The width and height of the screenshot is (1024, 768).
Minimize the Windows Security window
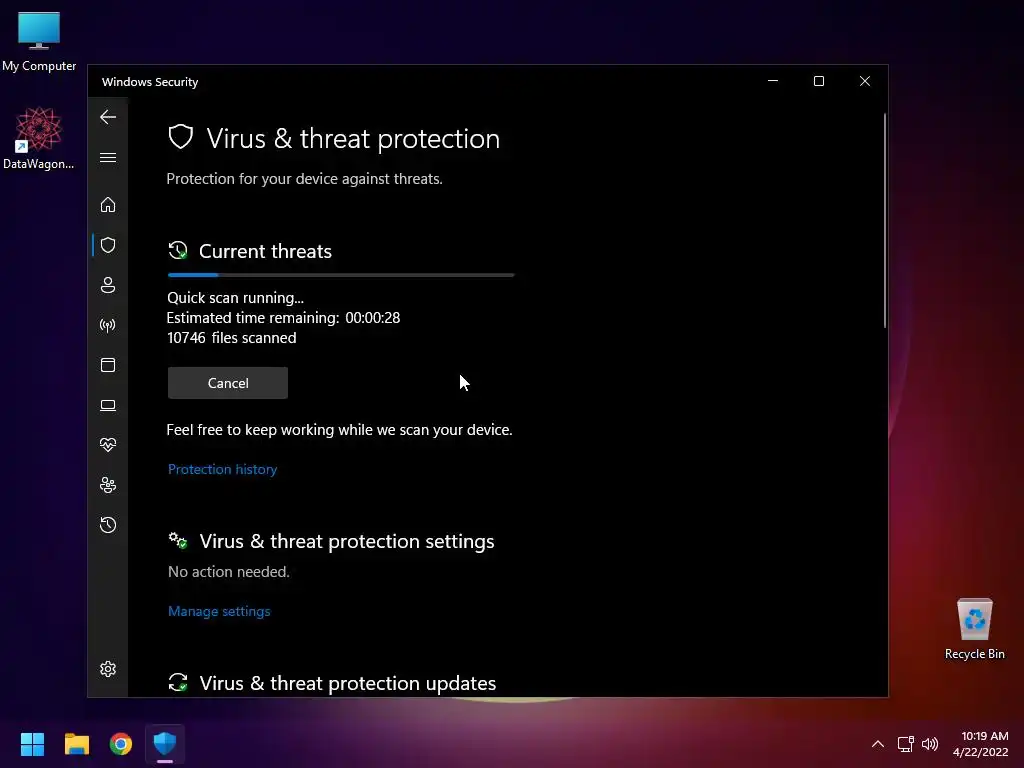point(773,81)
